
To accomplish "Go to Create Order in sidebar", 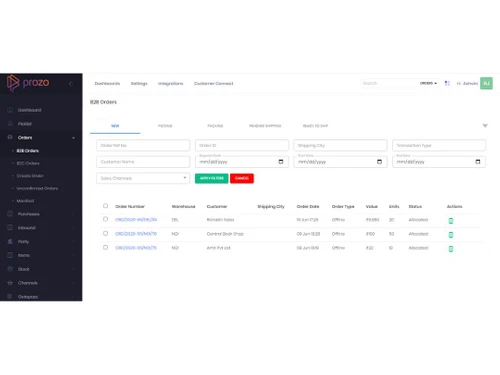I will (30, 176).
